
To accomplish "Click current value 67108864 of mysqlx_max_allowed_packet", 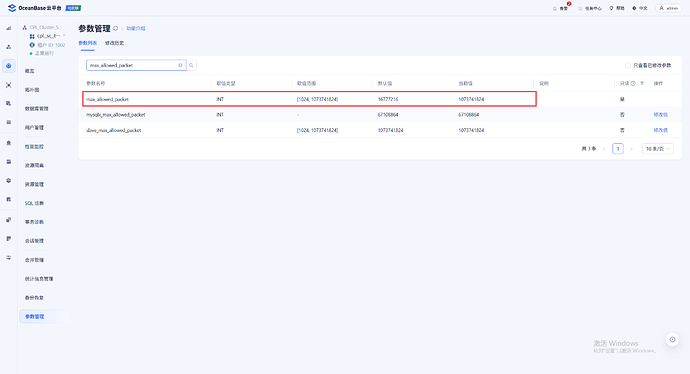I will click(x=469, y=115).
